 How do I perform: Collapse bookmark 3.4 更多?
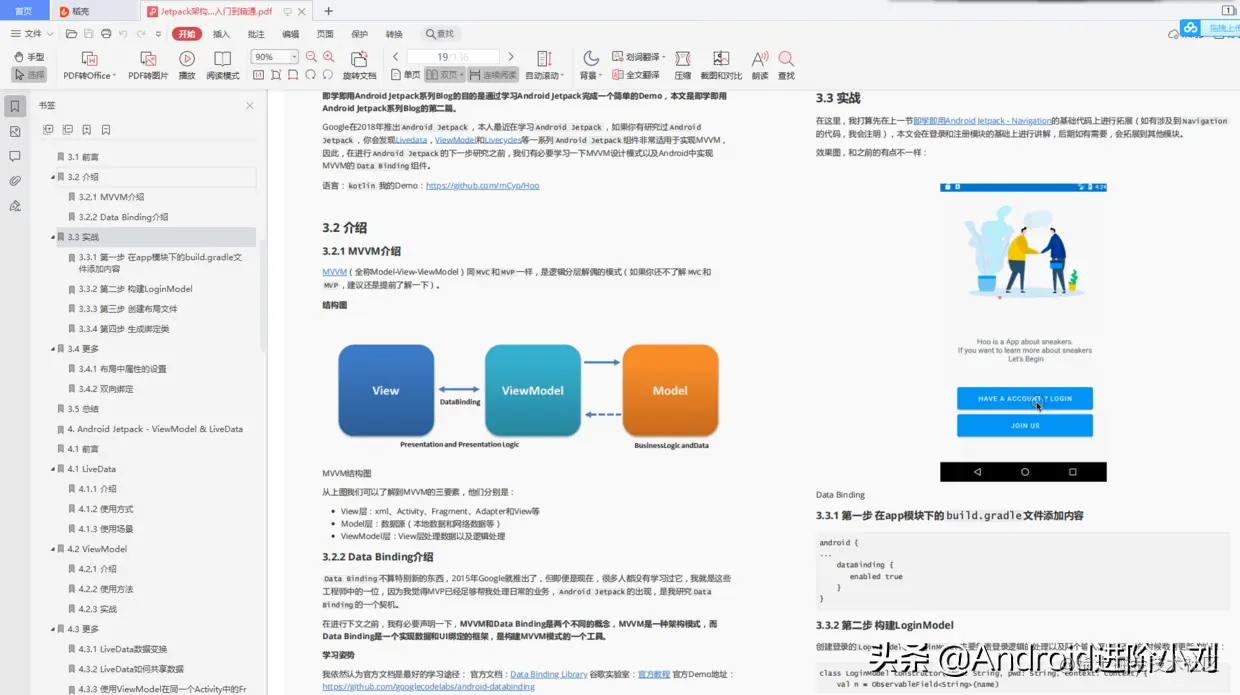53,349
